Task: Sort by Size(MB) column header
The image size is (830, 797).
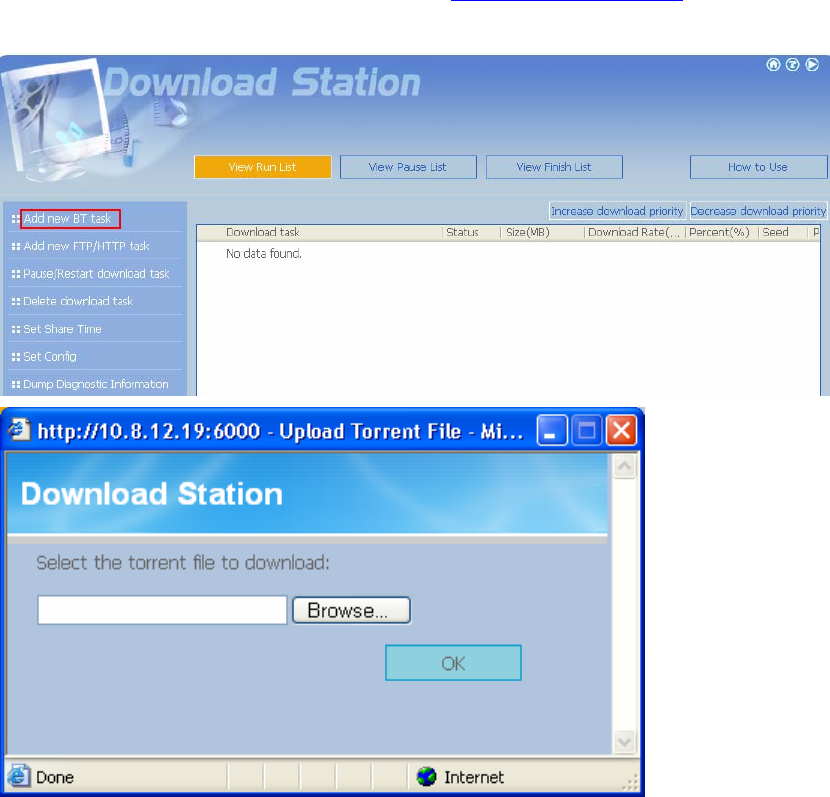Action: coord(528,232)
